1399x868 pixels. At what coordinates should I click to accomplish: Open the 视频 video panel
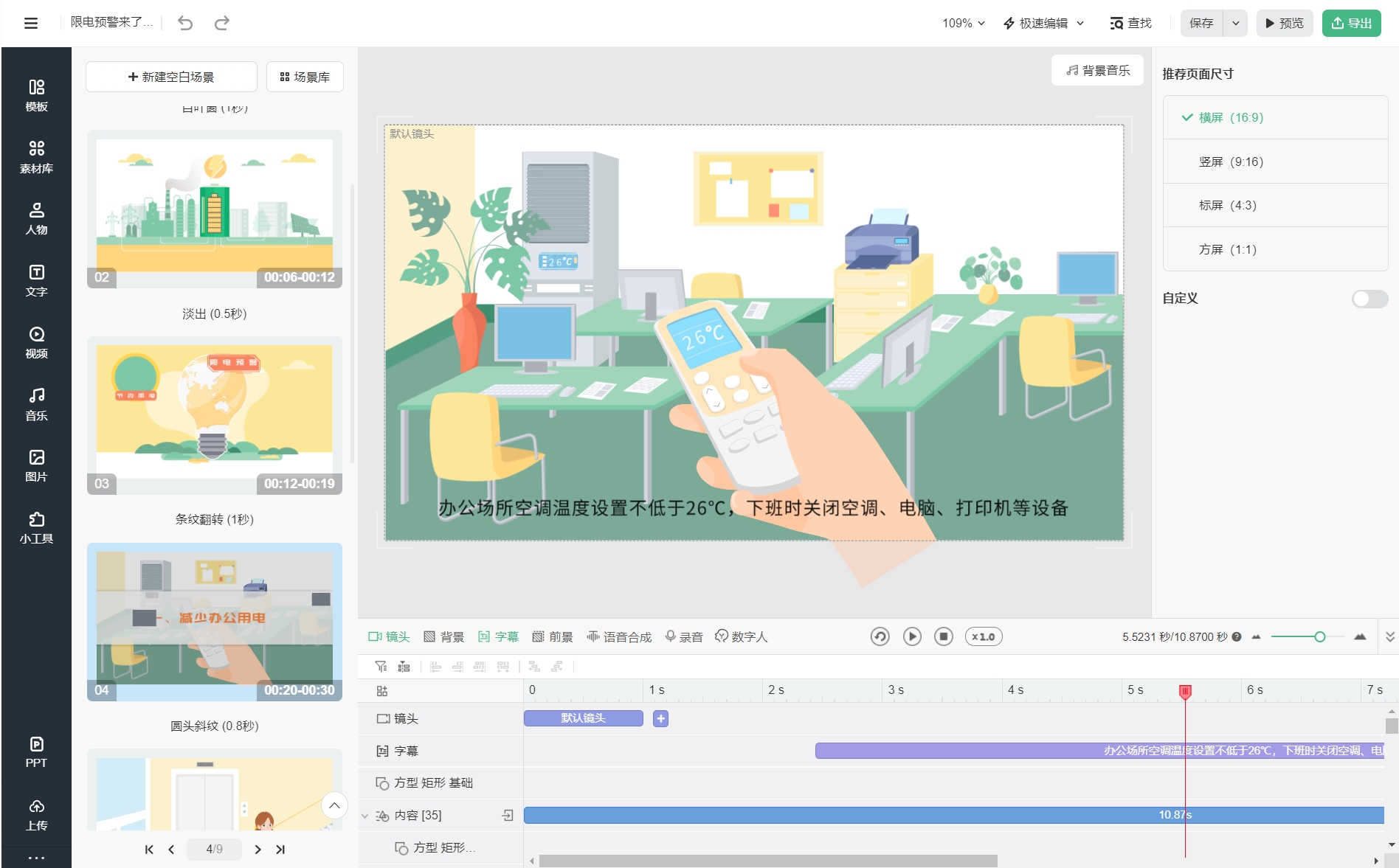tap(36, 343)
